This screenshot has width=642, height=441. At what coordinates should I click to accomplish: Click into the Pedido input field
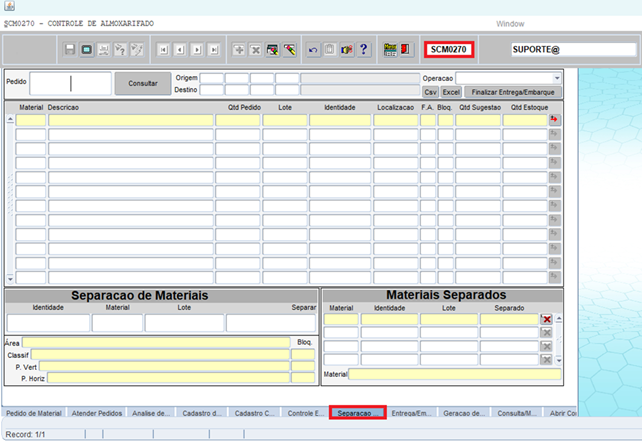point(70,84)
